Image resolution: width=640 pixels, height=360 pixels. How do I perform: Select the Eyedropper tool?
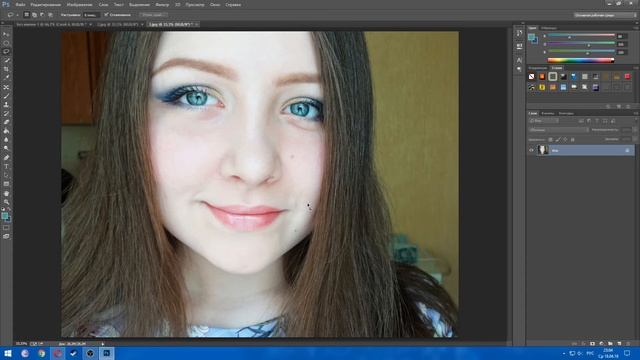[6, 78]
